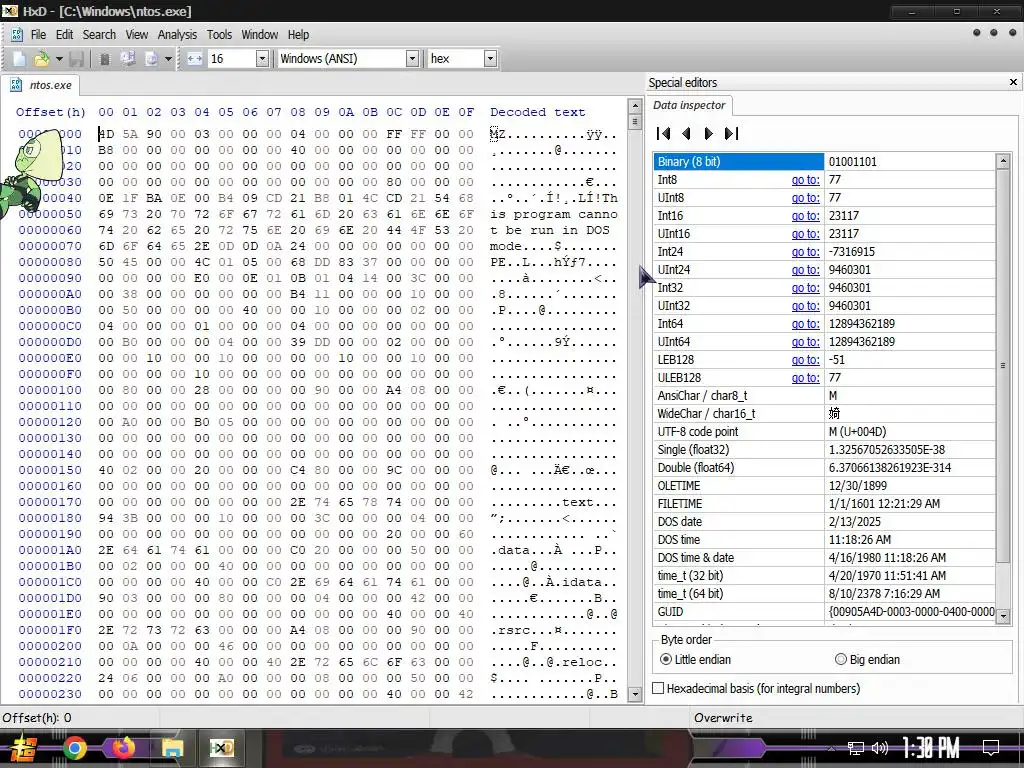Open the Windows Start button
Viewport: 1024px width, 768px height.
click(23, 748)
